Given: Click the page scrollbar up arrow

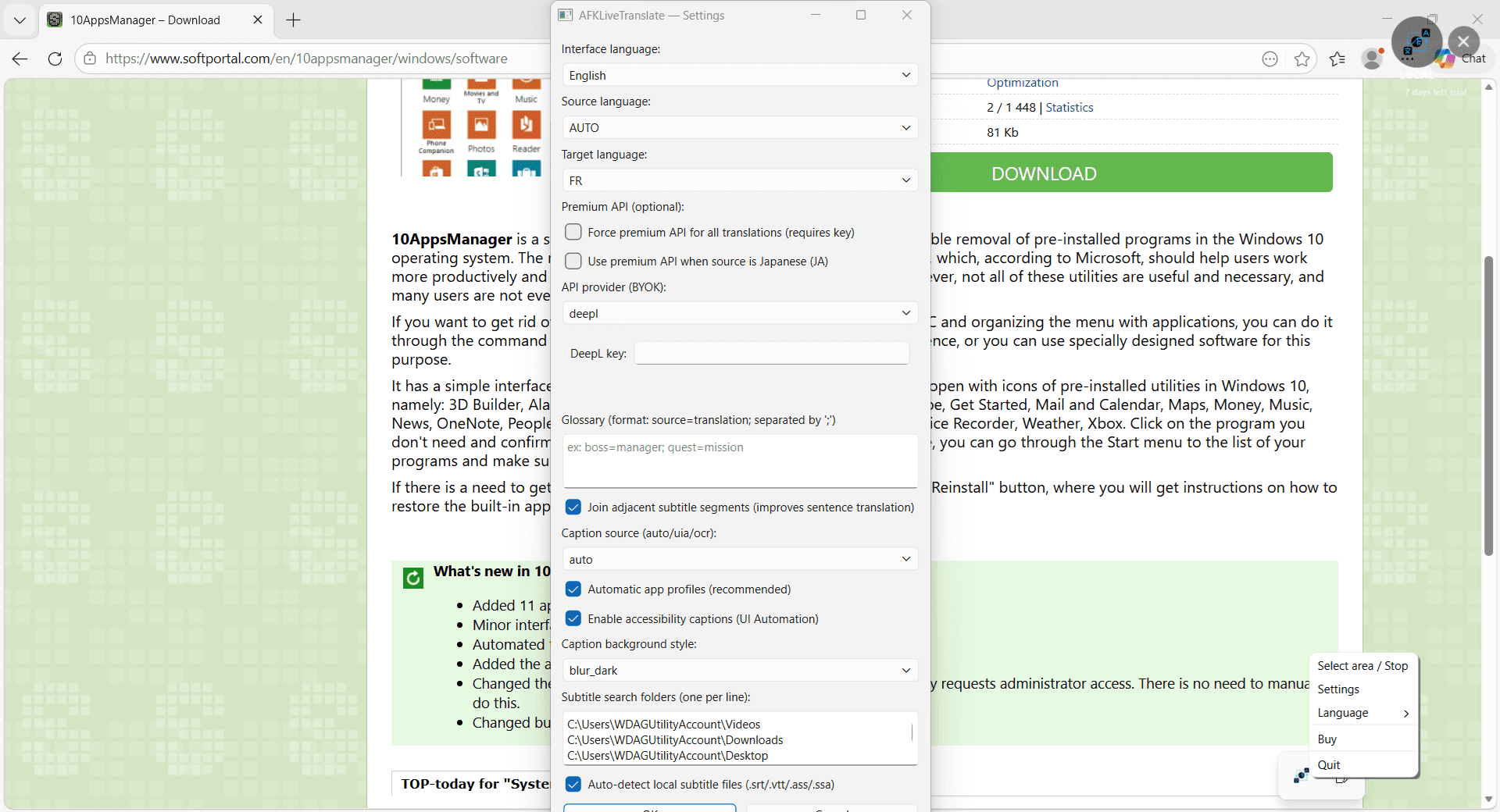Looking at the screenshot, I should (x=1489, y=87).
